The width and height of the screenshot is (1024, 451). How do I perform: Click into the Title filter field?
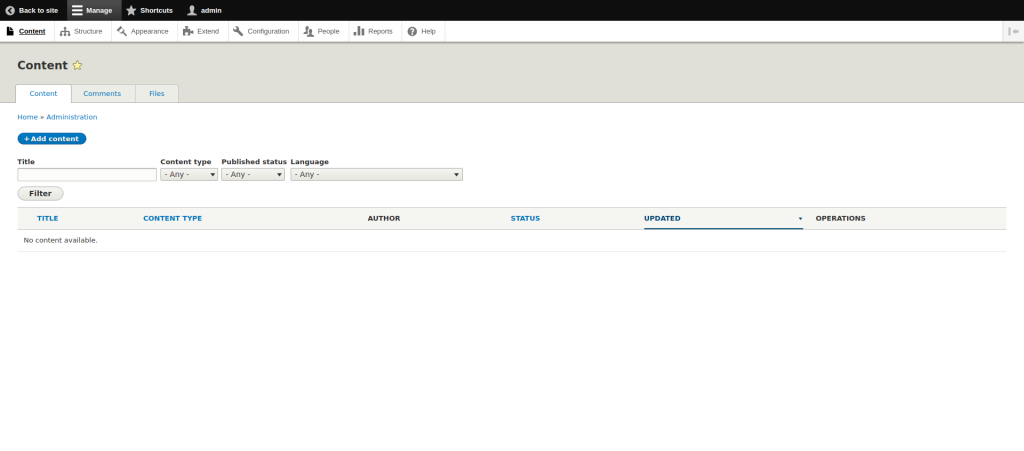(87, 174)
